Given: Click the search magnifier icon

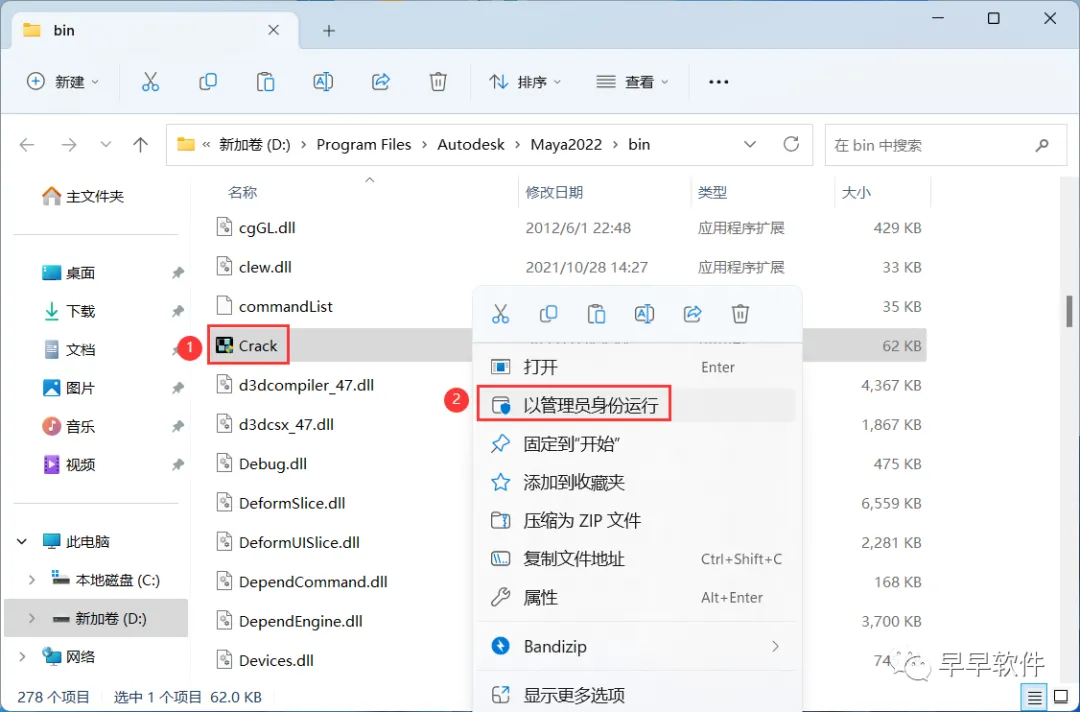Looking at the screenshot, I should pyautogui.click(x=1042, y=145).
